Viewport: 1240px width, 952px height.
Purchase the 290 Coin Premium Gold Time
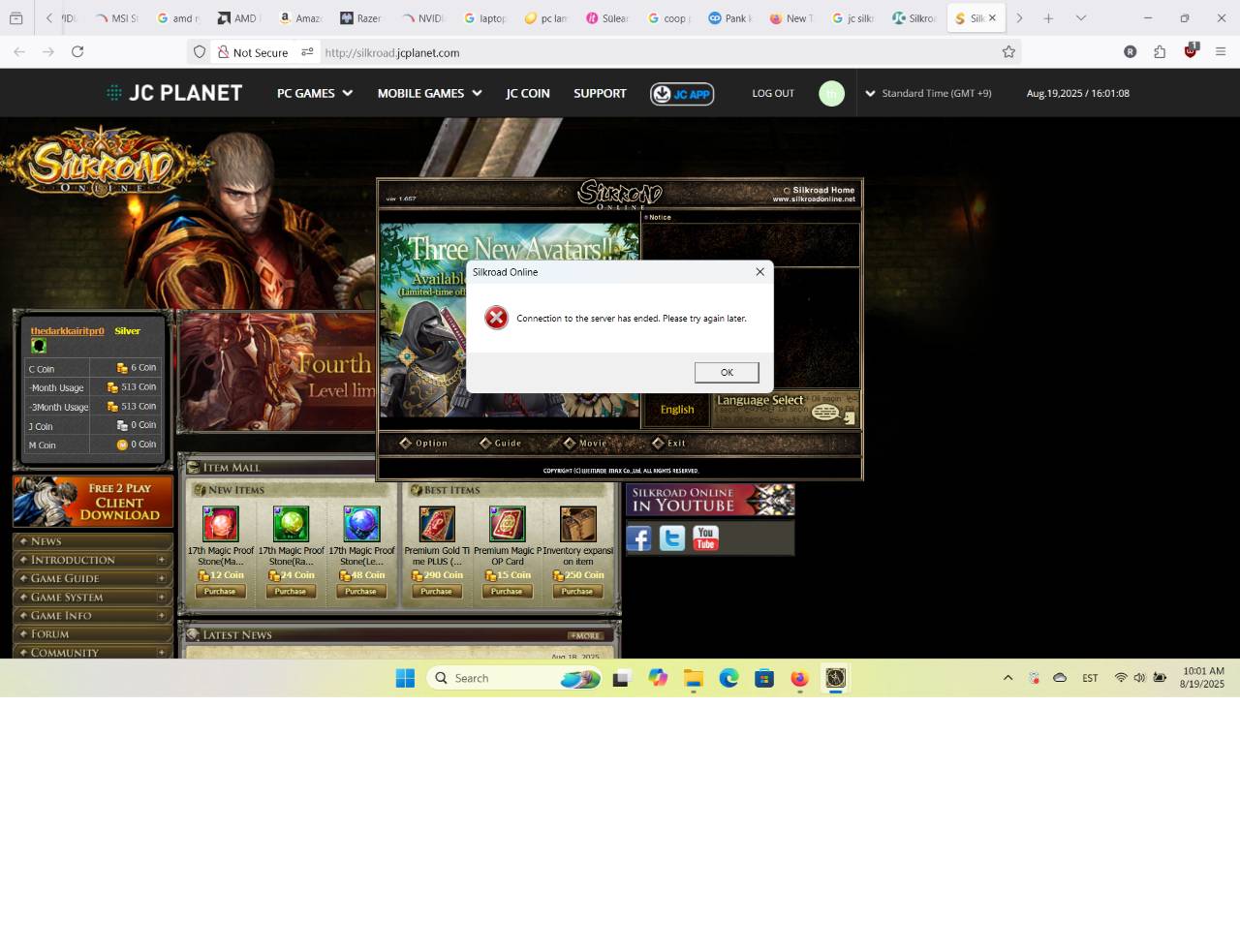436,591
